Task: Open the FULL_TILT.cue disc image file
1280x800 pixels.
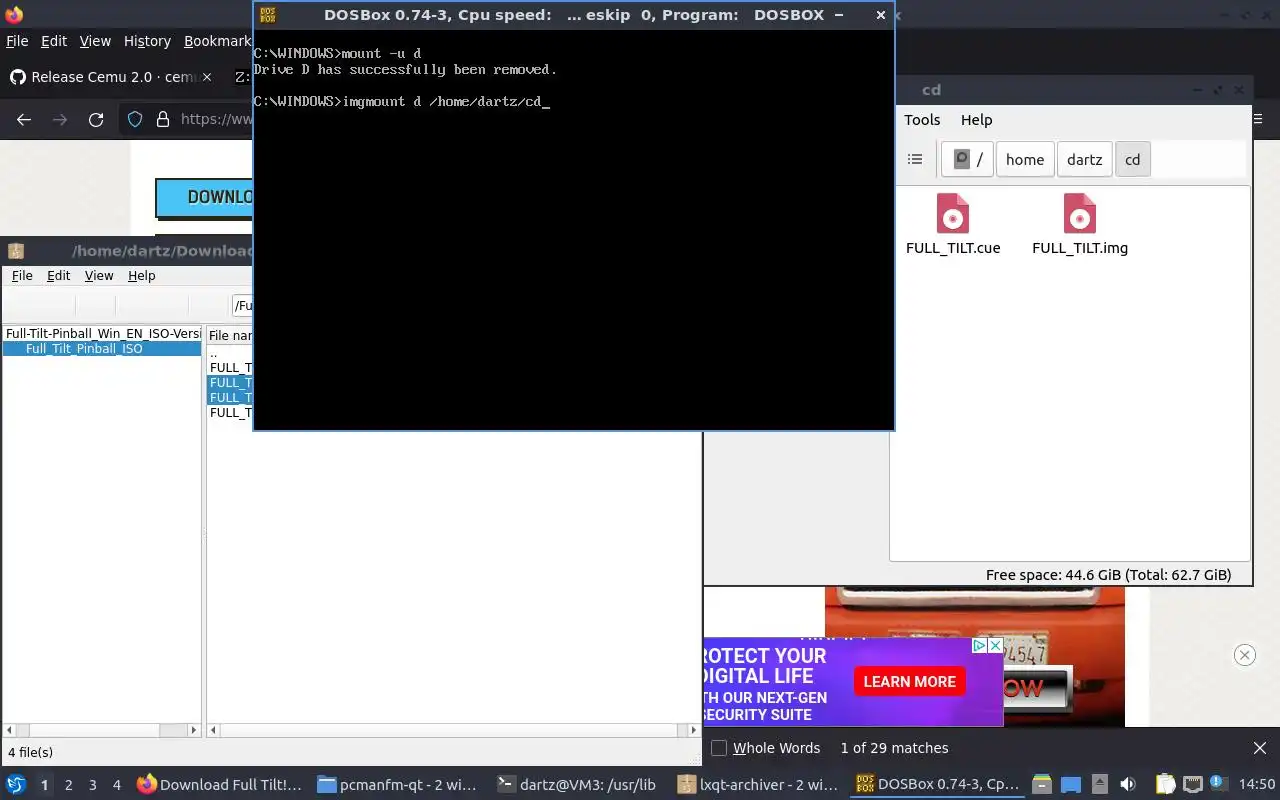Action: coord(953,224)
